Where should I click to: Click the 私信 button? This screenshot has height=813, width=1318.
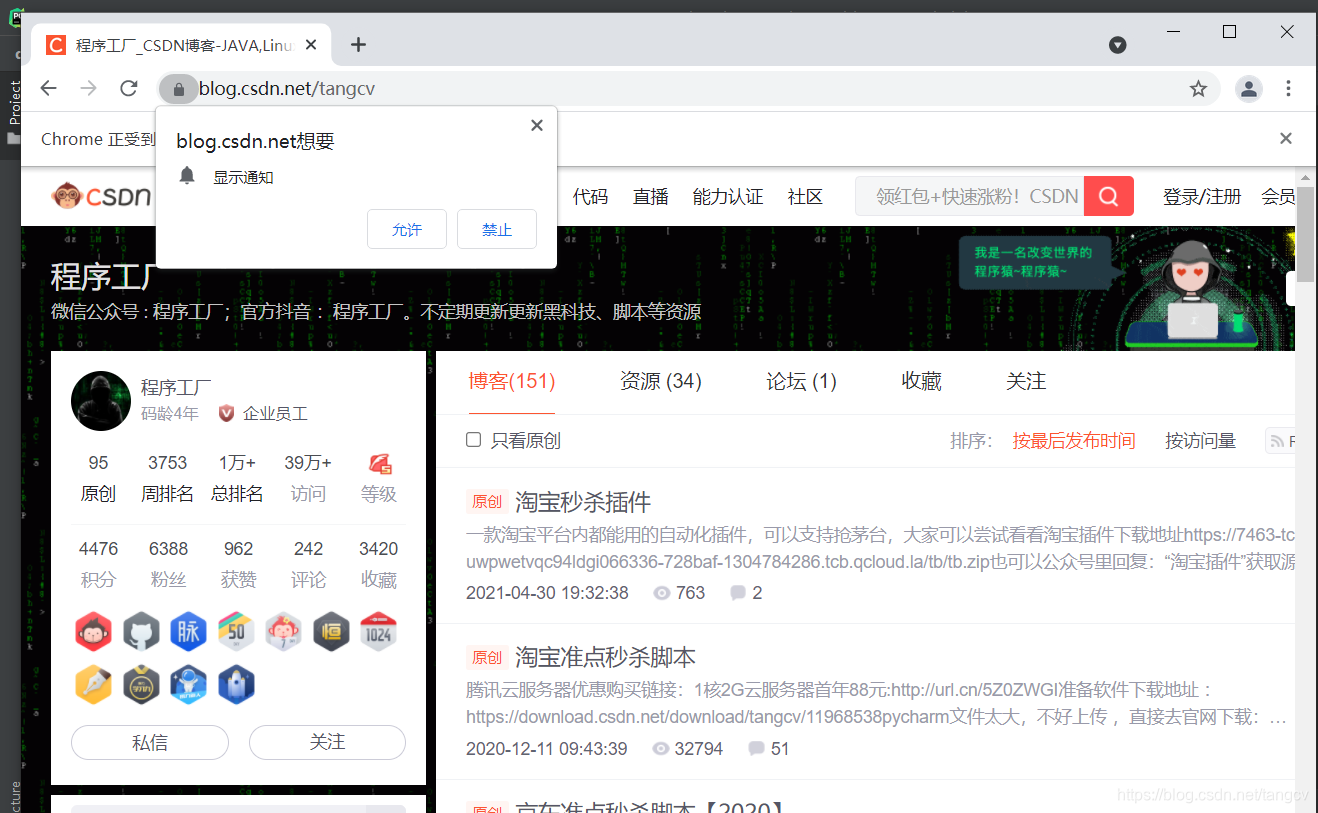point(150,742)
